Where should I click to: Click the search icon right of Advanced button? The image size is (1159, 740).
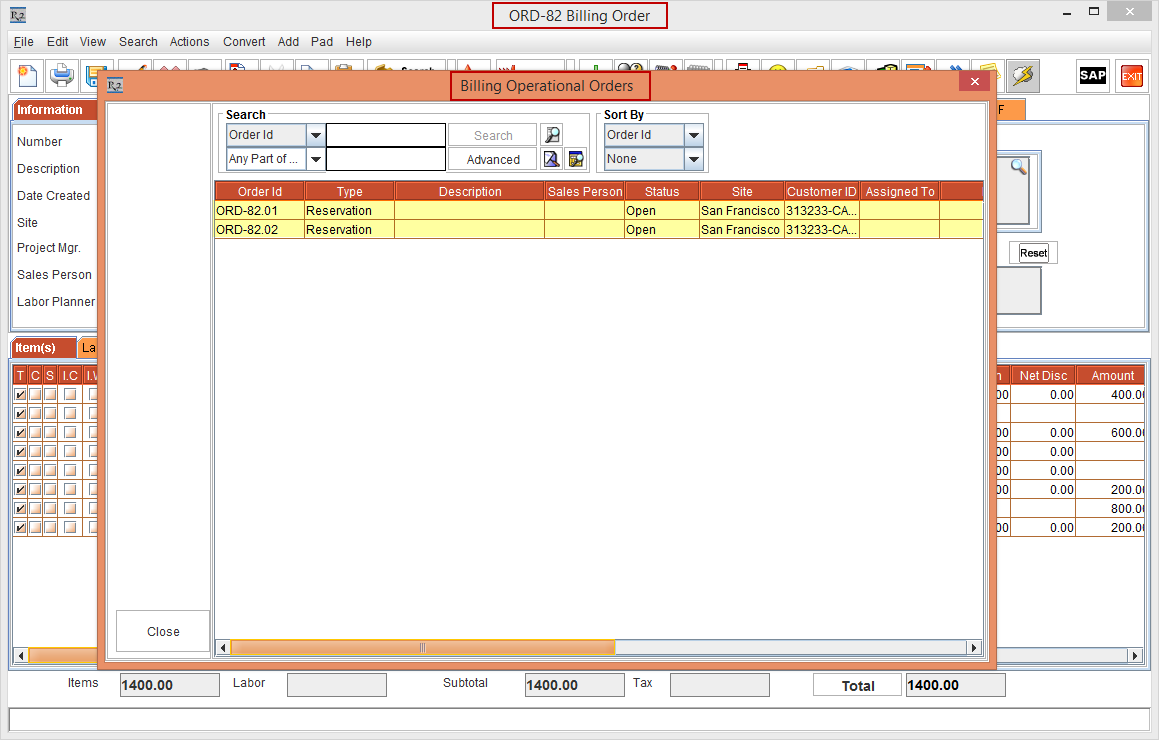point(551,159)
